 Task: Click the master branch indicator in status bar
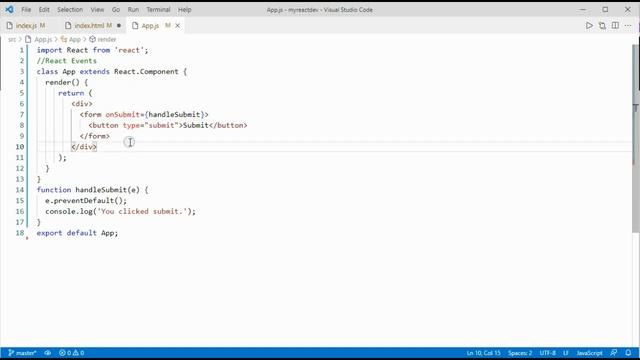click(22, 353)
